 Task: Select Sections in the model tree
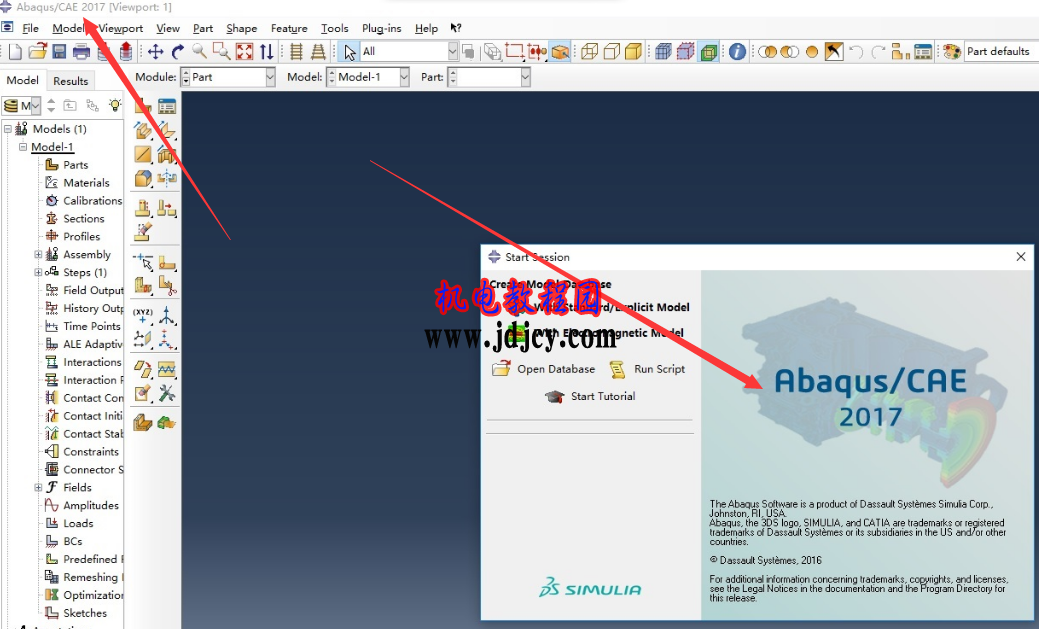point(83,219)
